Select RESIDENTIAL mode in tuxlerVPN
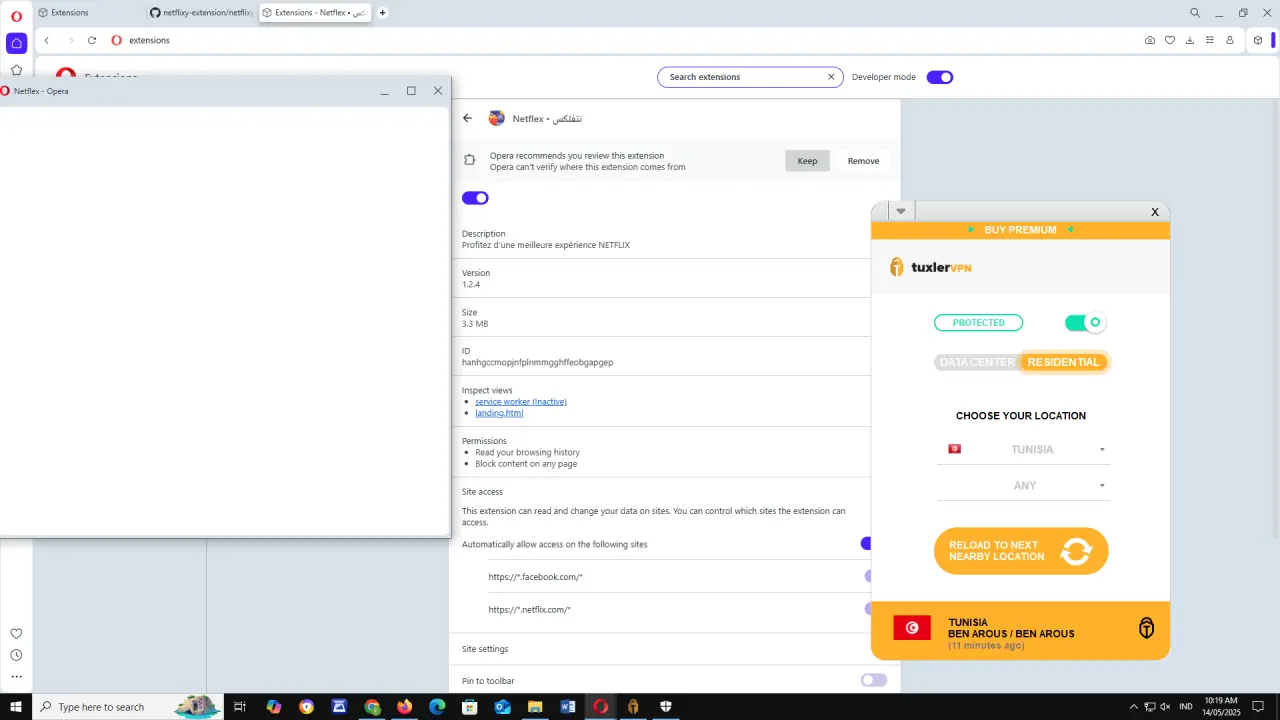 (x=1063, y=362)
